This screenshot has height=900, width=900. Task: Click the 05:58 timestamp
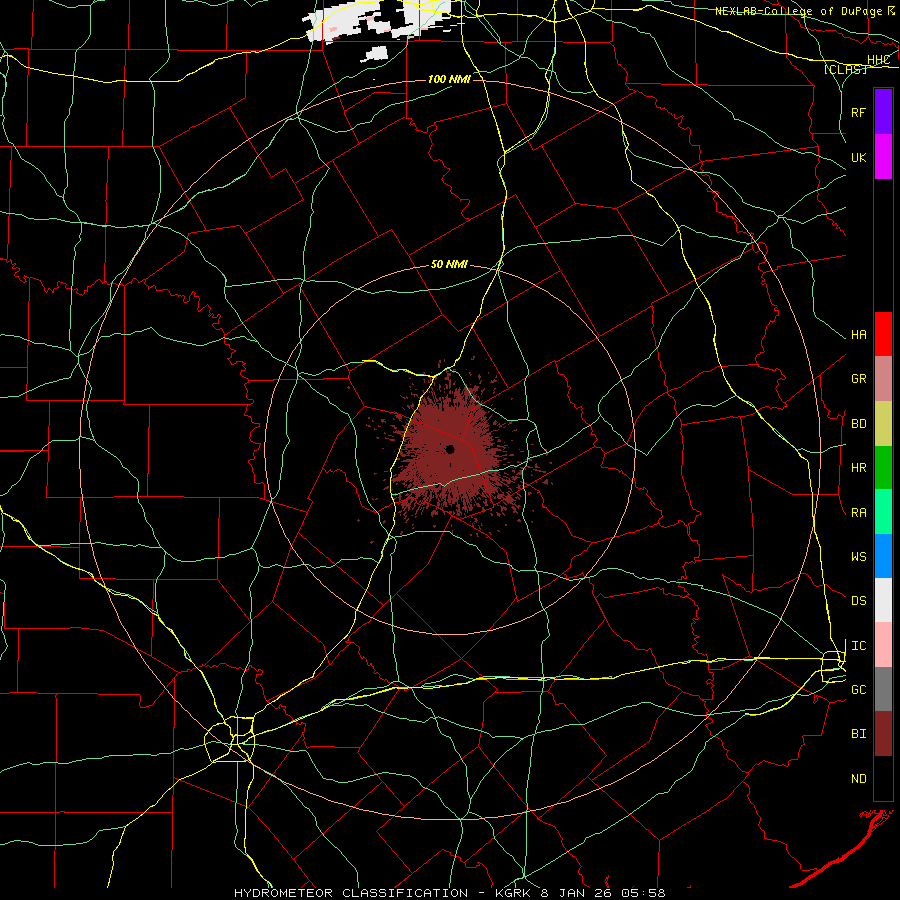tap(645, 893)
